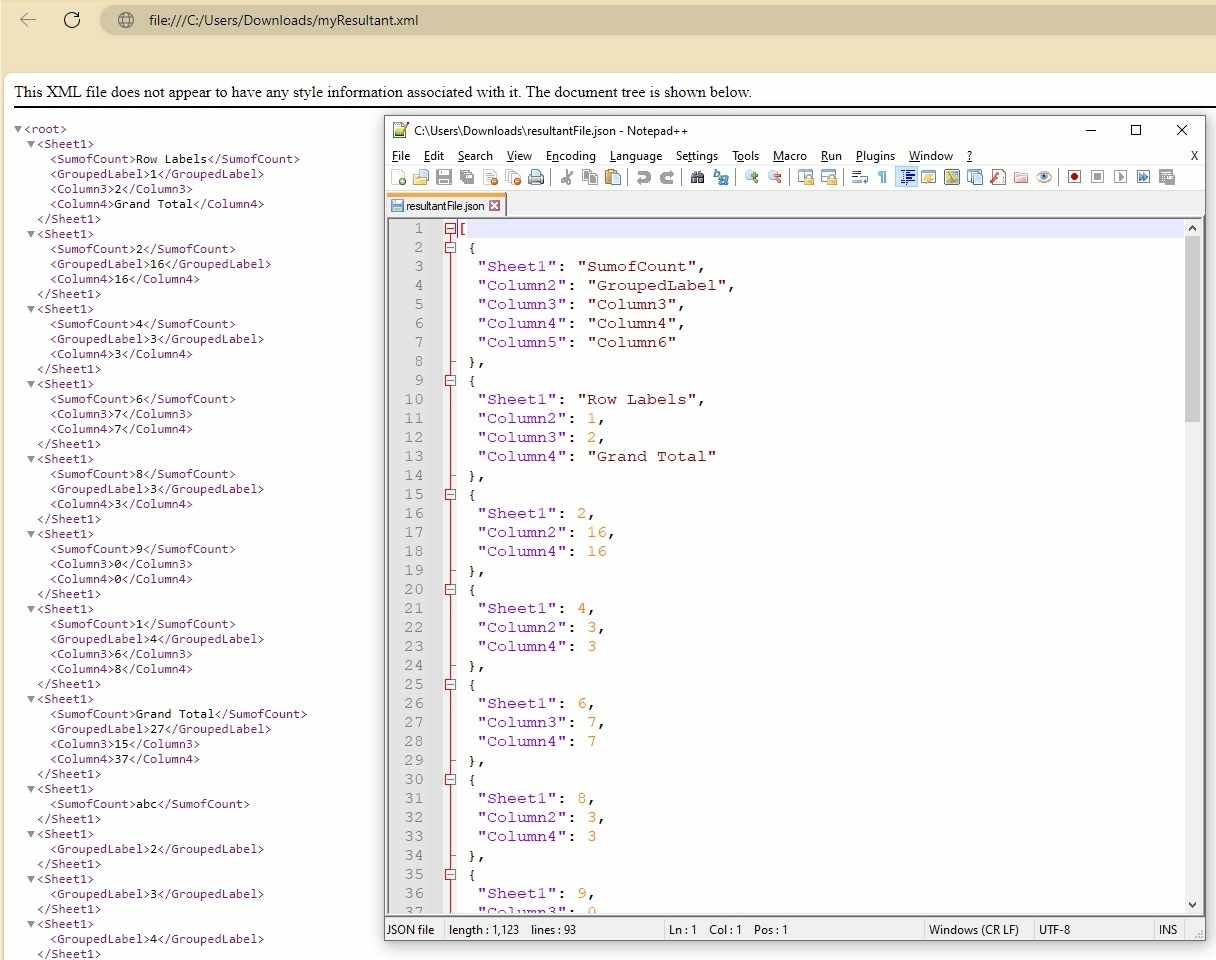Click the Cut scissors icon
This screenshot has width=1216, height=960.
pyautogui.click(x=567, y=178)
